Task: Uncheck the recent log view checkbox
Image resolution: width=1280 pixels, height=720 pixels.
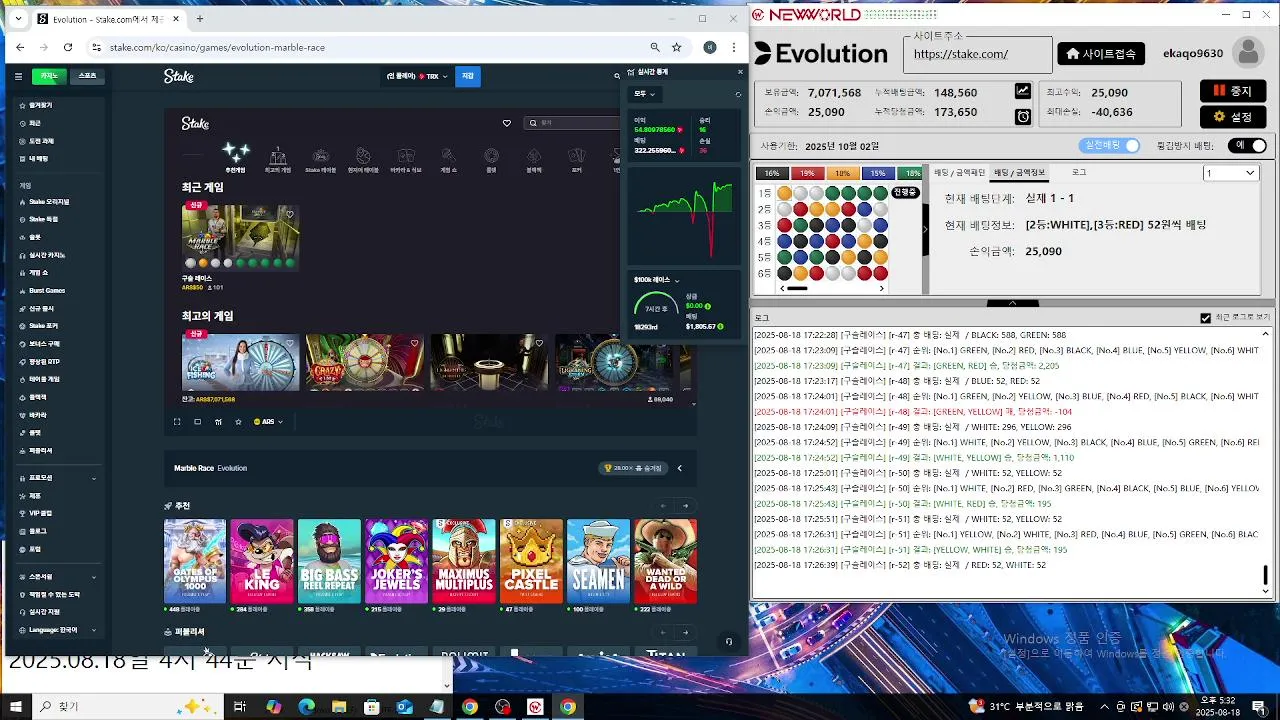Action: 1205,318
